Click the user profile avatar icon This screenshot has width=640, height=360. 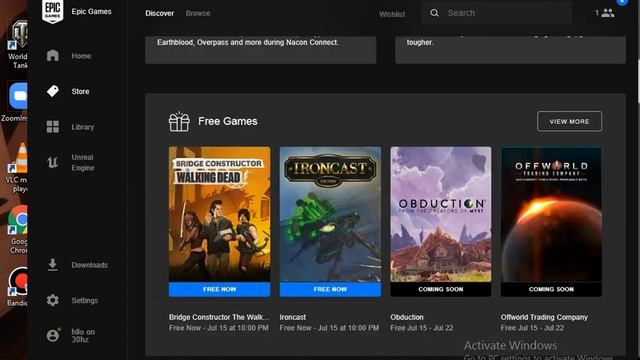(x=53, y=335)
